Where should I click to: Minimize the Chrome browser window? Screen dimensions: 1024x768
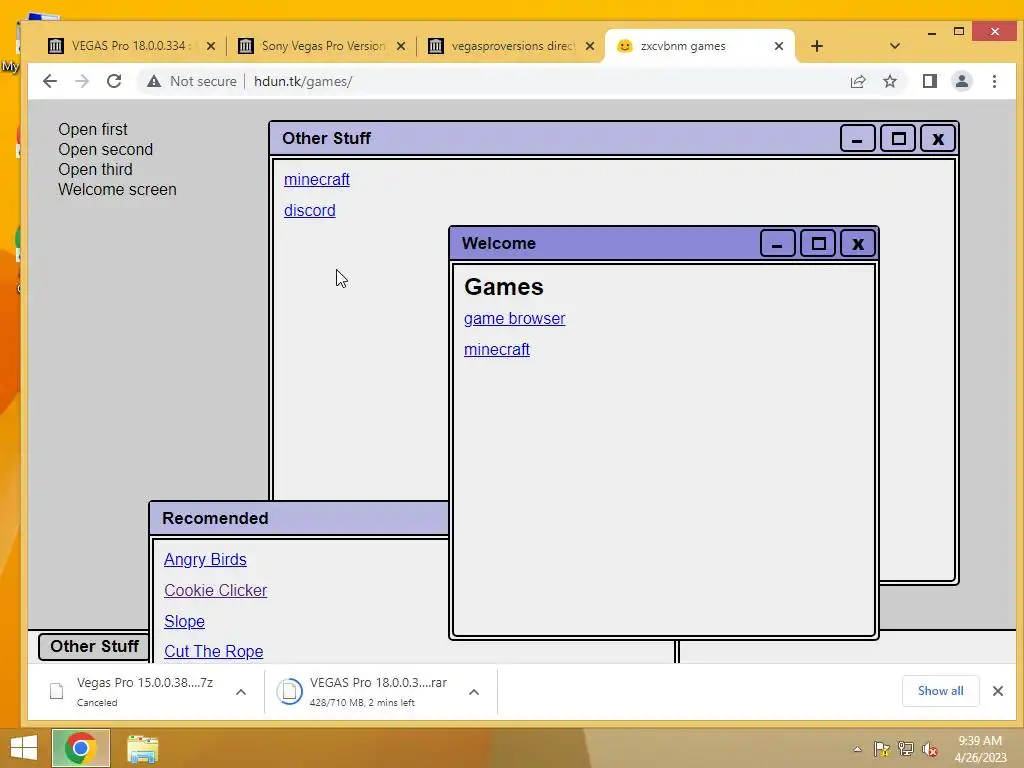[x=932, y=31]
